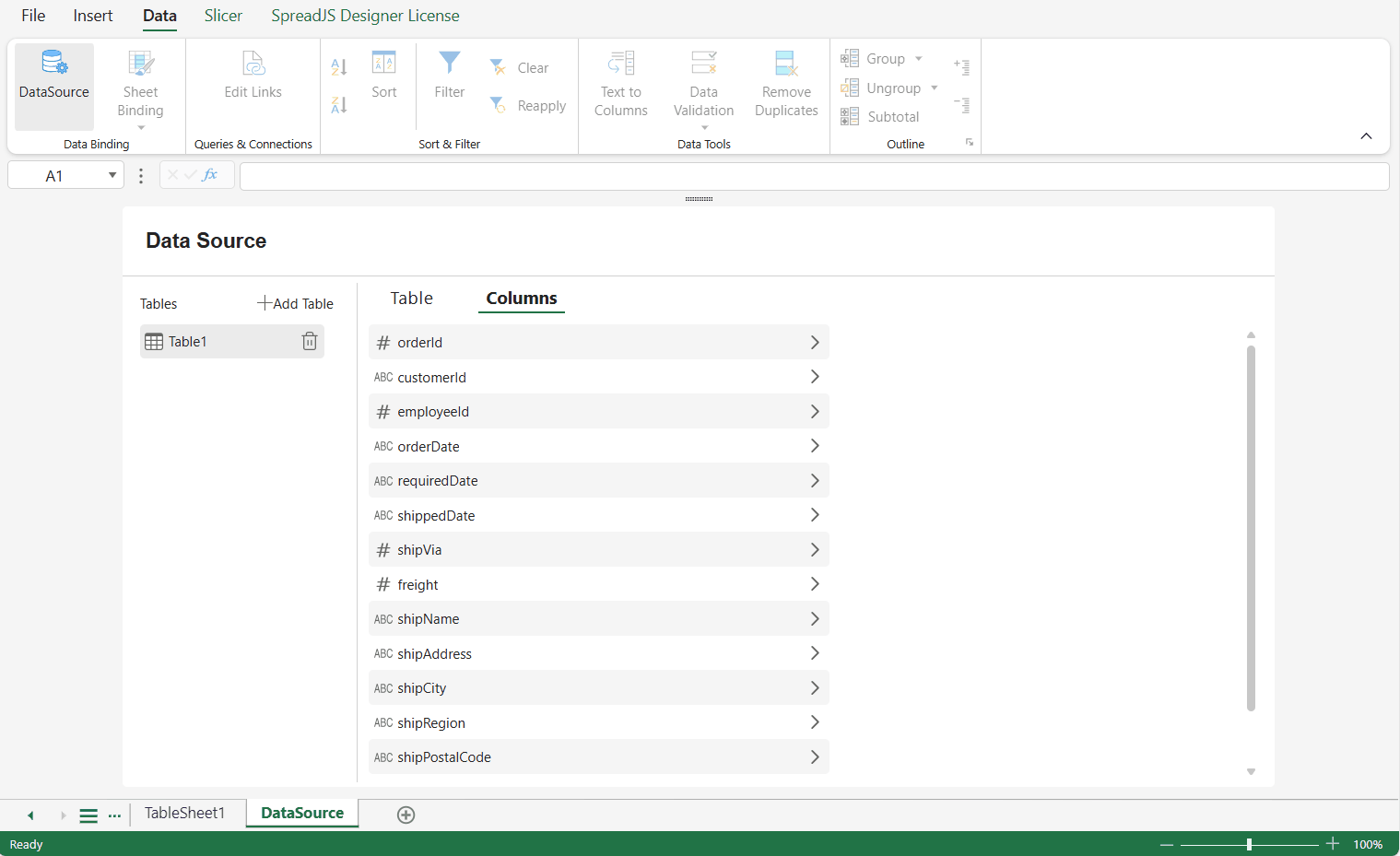
Task: Collapse the ribbon
Action: click(1366, 136)
